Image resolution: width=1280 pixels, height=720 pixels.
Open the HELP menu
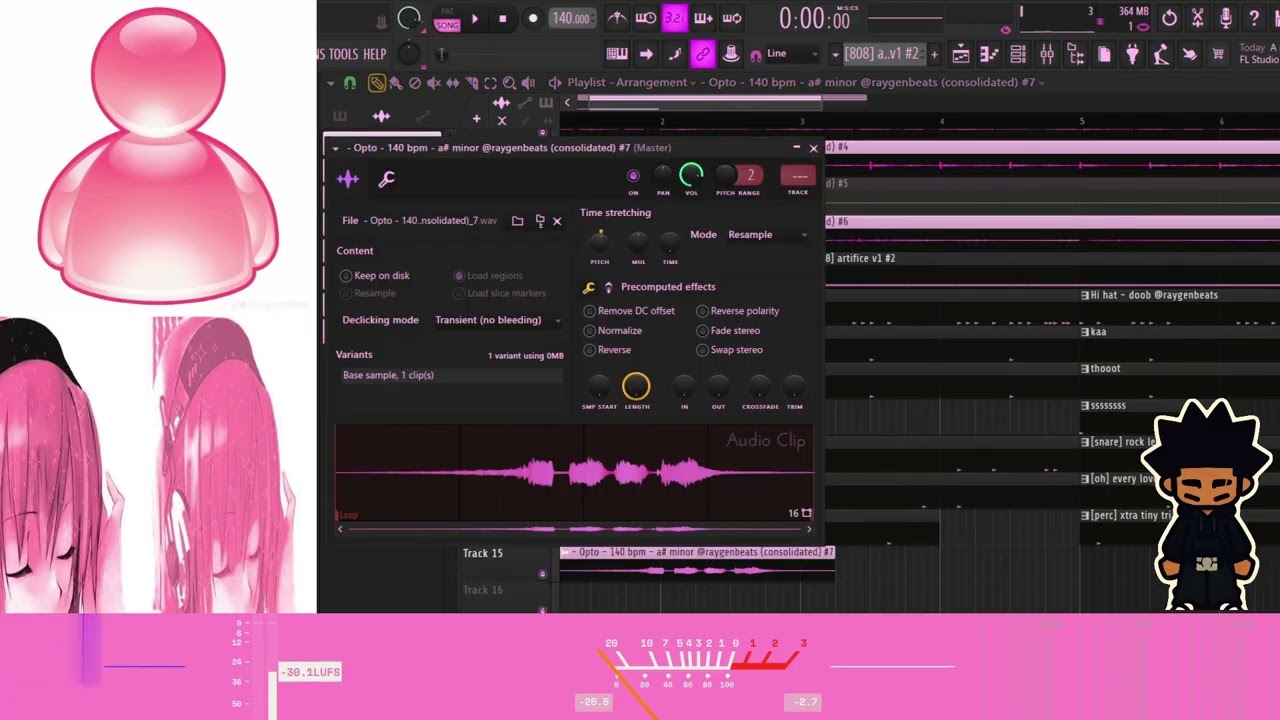(375, 54)
